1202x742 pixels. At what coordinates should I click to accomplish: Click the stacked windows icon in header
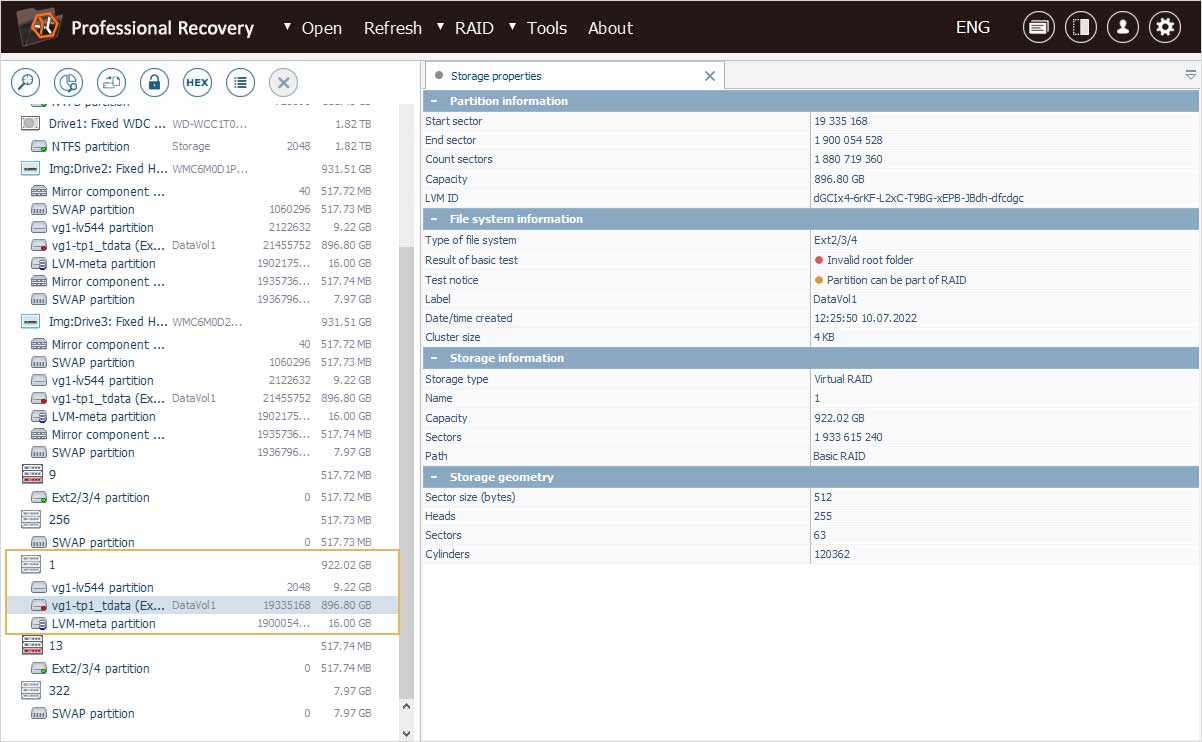[1038, 28]
